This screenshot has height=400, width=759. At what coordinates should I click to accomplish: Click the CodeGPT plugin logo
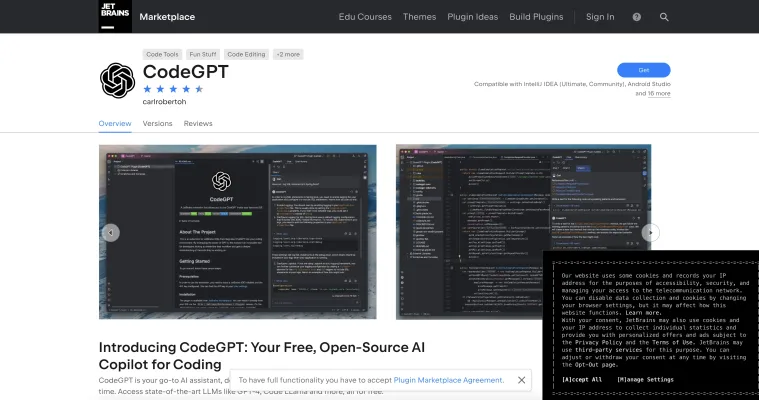click(x=117, y=80)
